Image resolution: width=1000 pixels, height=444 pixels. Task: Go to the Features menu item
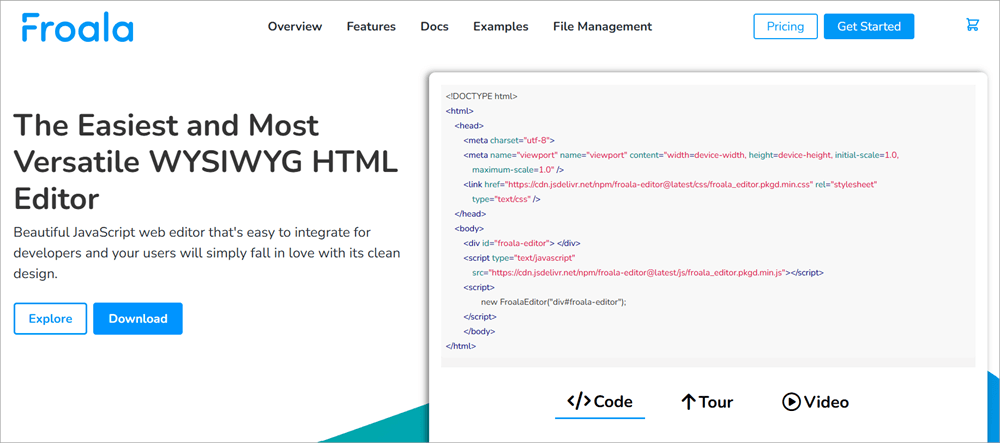pyautogui.click(x=371, y=27)
